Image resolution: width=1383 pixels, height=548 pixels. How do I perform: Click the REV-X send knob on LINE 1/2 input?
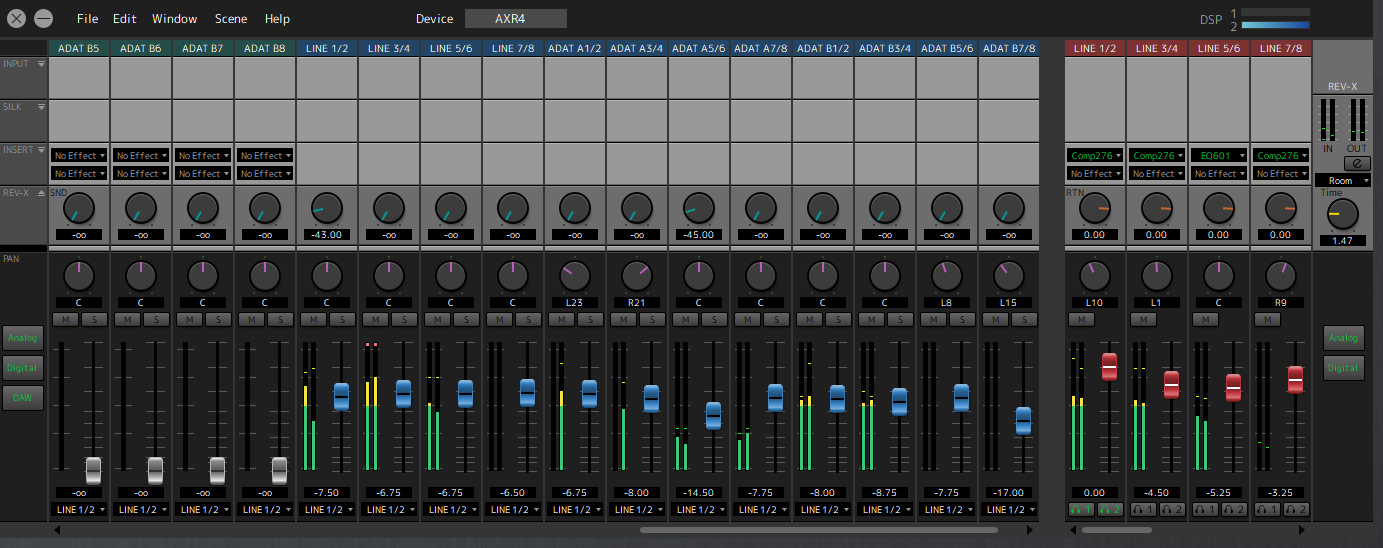(326, 208)
